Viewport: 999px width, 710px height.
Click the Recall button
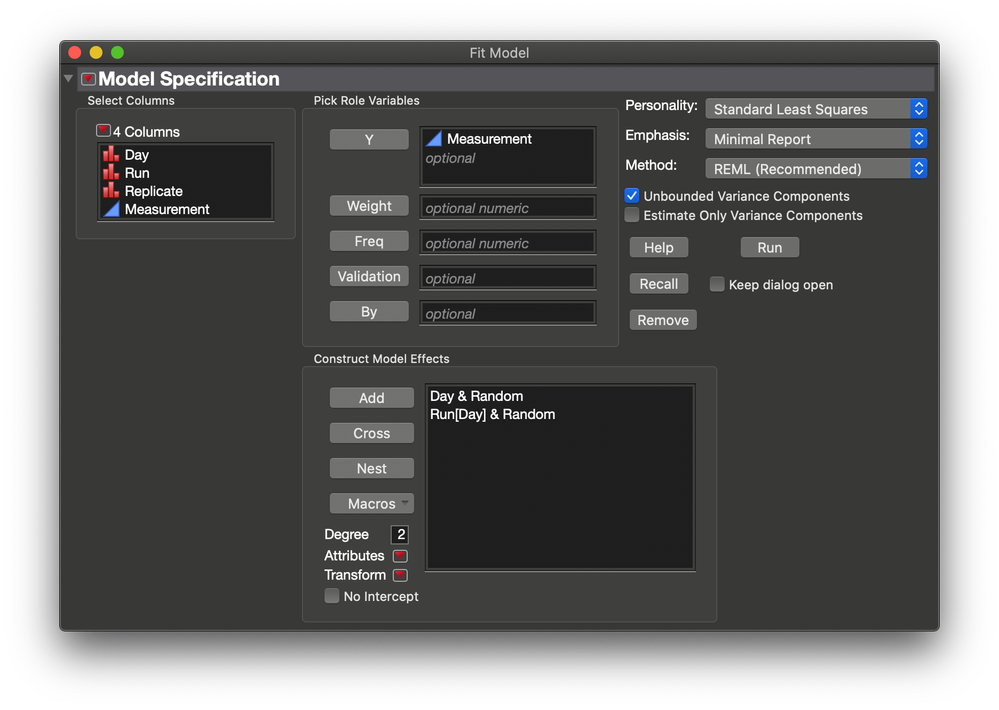tap(659, 284)
